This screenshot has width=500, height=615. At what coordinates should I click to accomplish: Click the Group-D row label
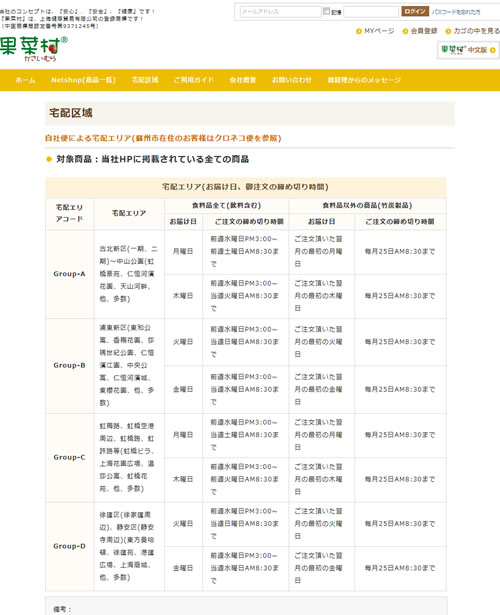point(69,546)
